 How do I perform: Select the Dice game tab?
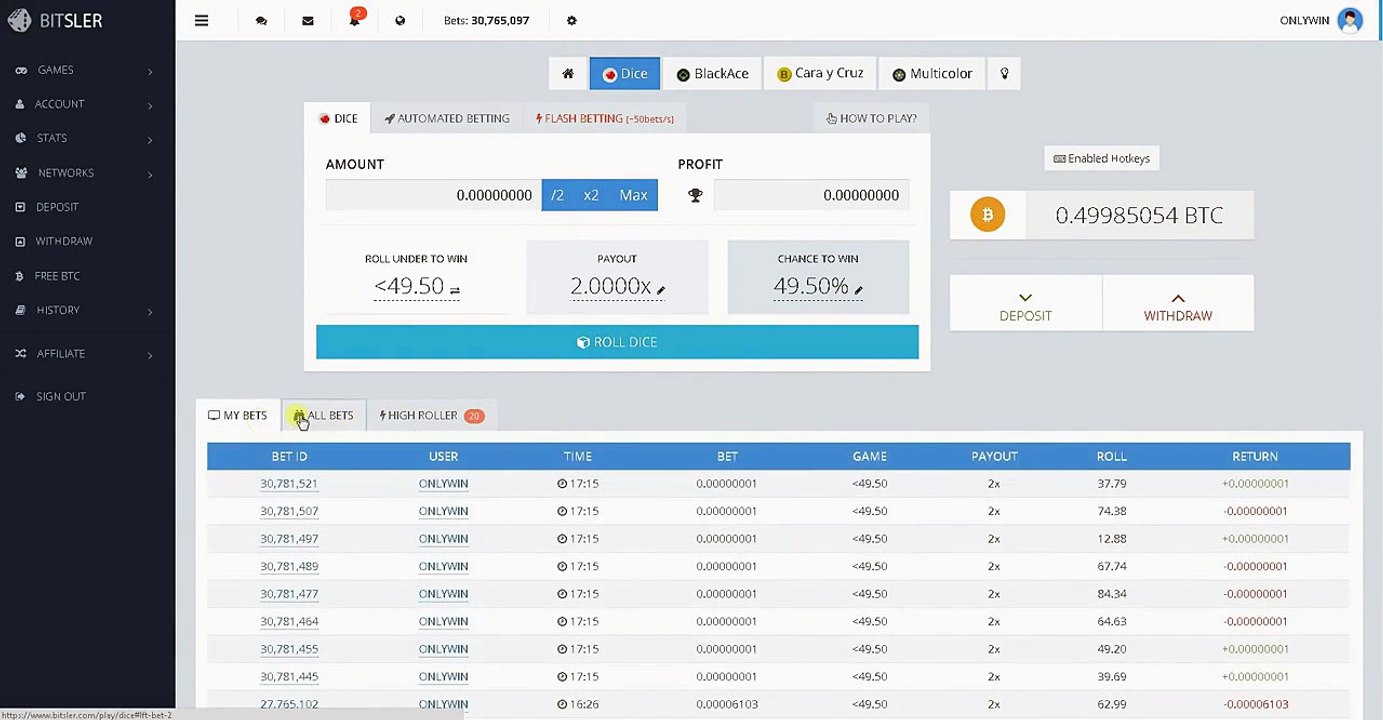pyautogui.click(x=625, y=73)
